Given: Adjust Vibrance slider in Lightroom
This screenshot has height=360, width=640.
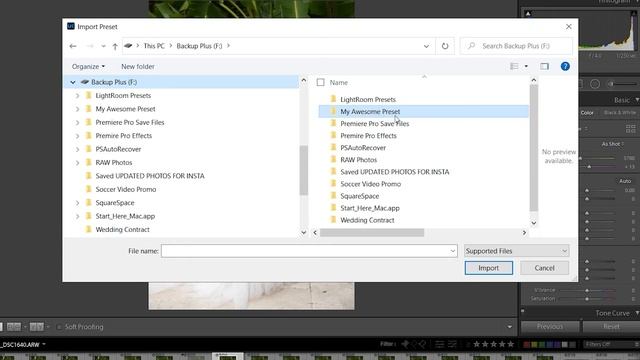Looking at the screenshot, I should tap(587, 290).
